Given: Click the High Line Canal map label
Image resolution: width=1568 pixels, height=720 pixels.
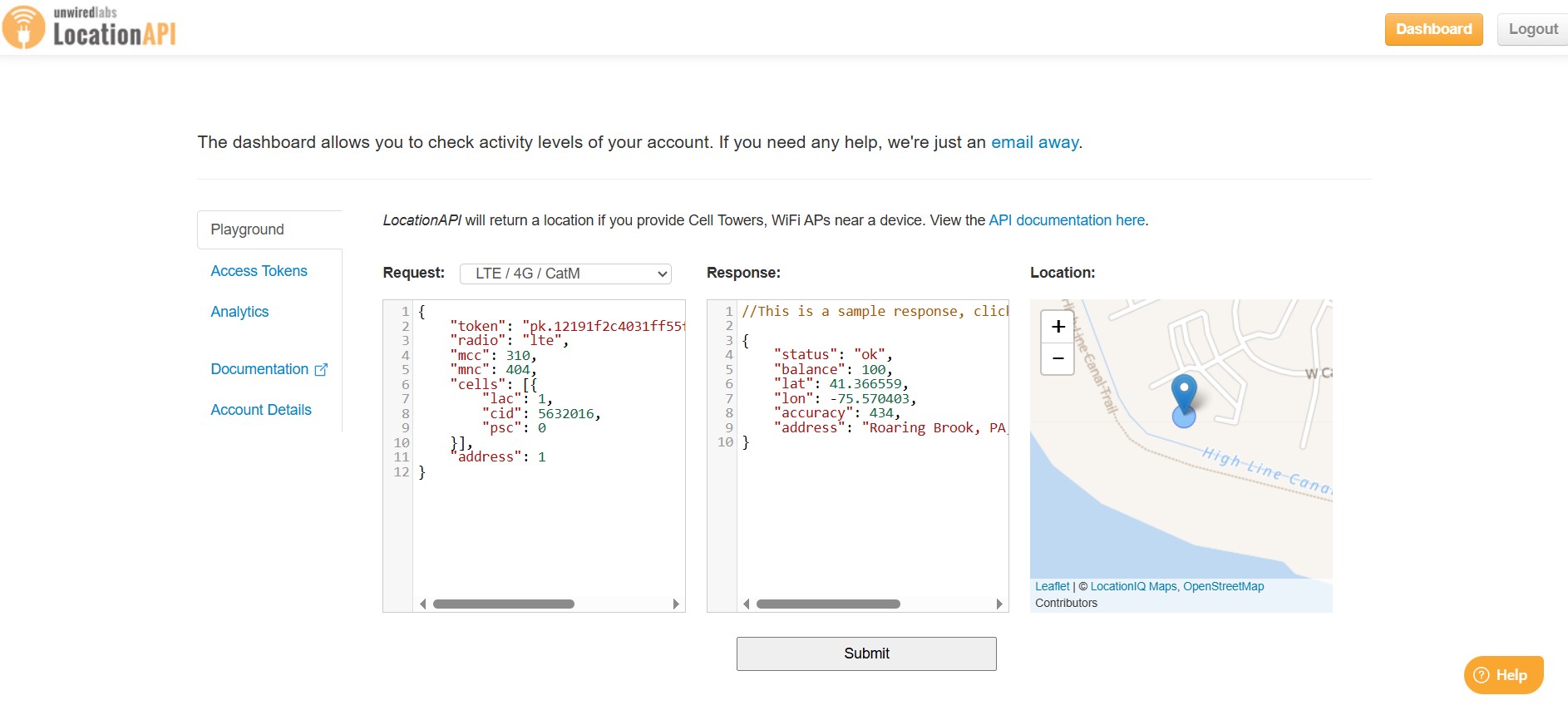Looking at the screenshot, I should 1265,471.
